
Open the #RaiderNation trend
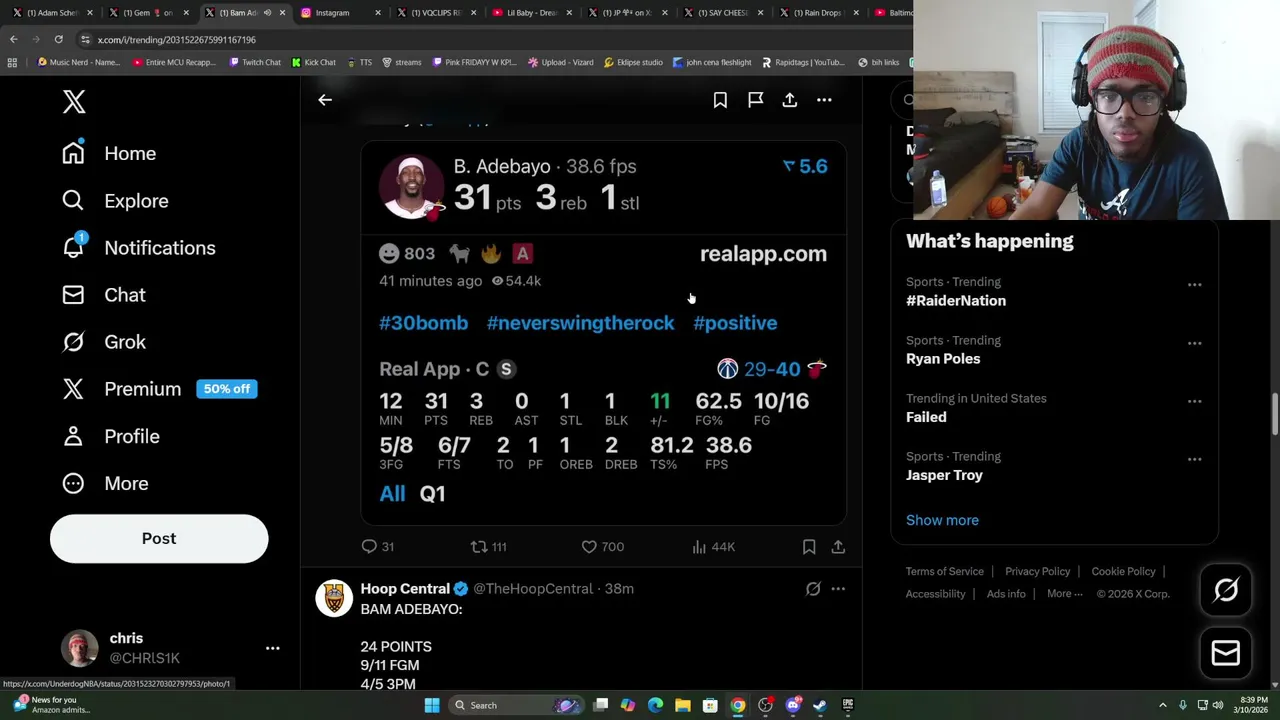point(956,301)
